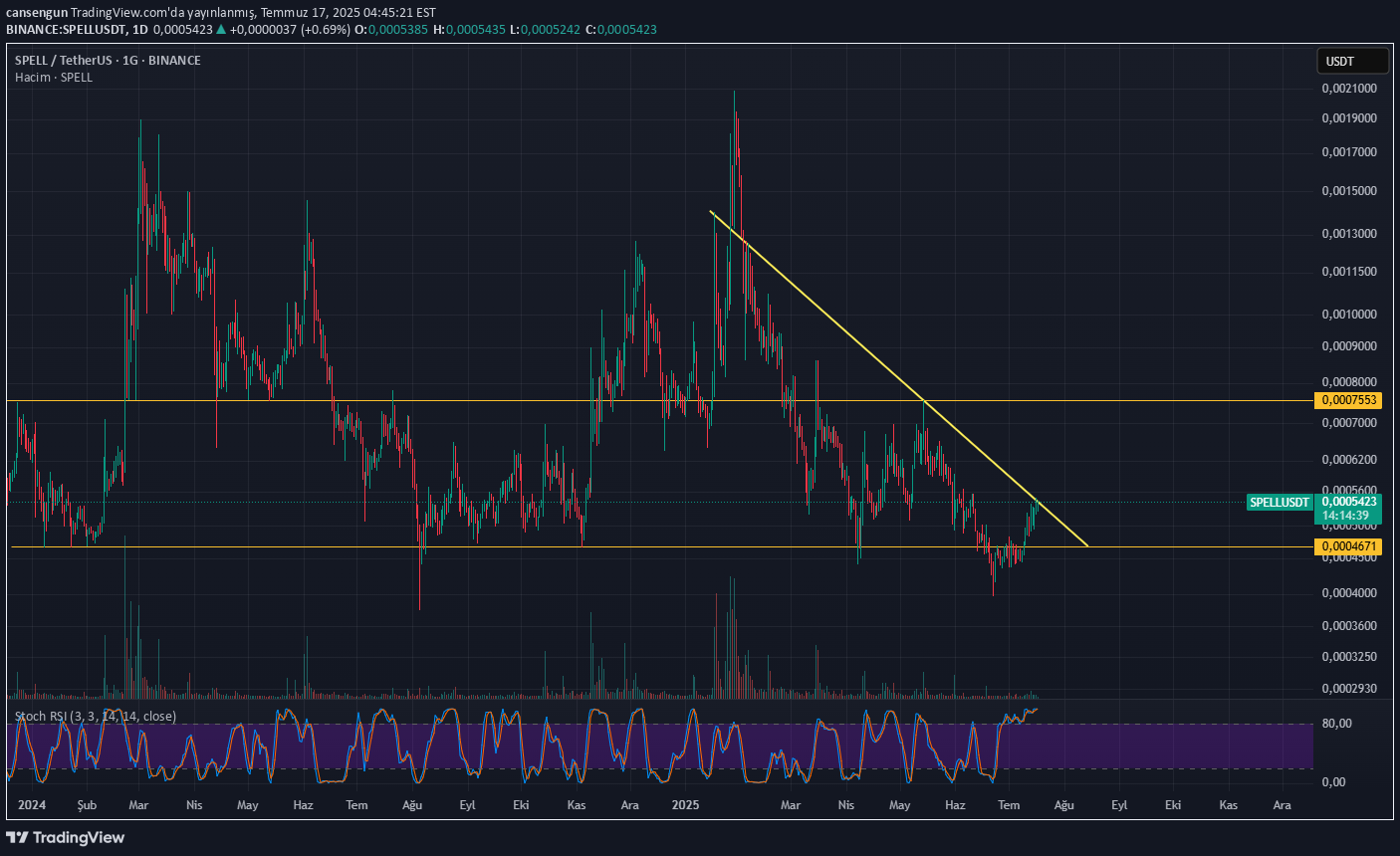Click the orange 0,0007553 price label
Screen dimensions: 1400x856
click(x=1348, y=400)
